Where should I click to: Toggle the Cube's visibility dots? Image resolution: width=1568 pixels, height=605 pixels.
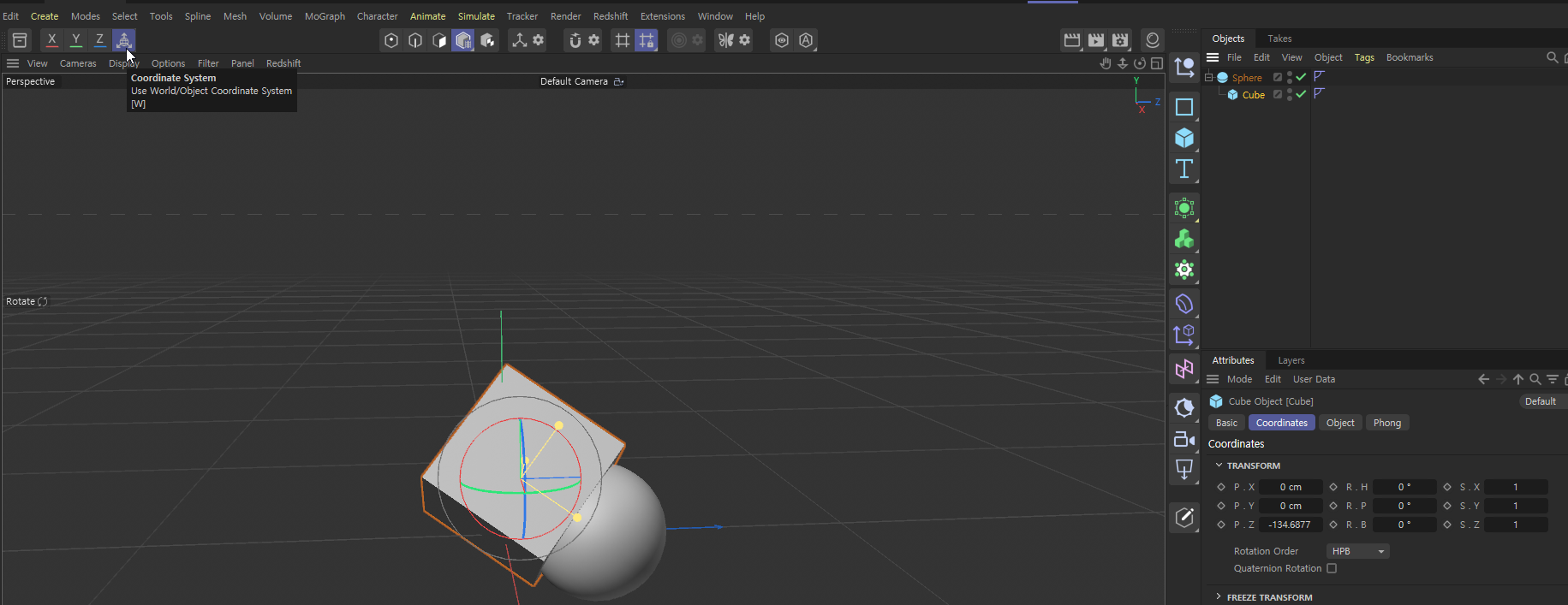click(1290, 94)
